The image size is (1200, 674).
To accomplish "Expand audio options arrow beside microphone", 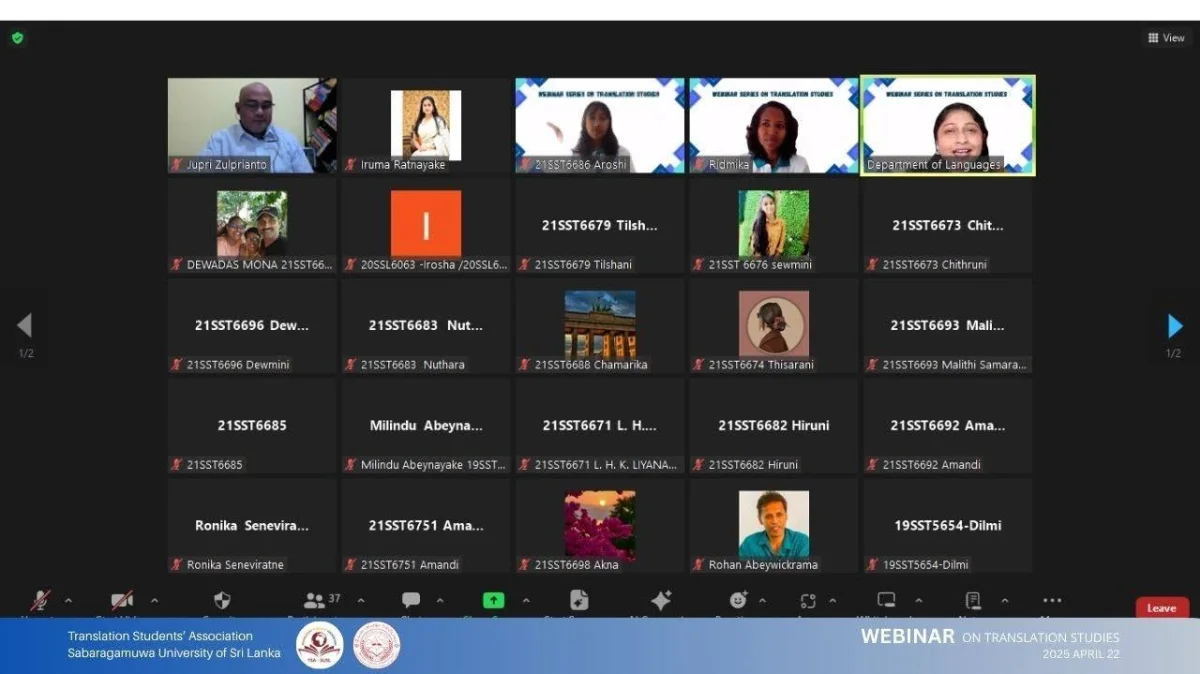I will click(x=68, y=601).
